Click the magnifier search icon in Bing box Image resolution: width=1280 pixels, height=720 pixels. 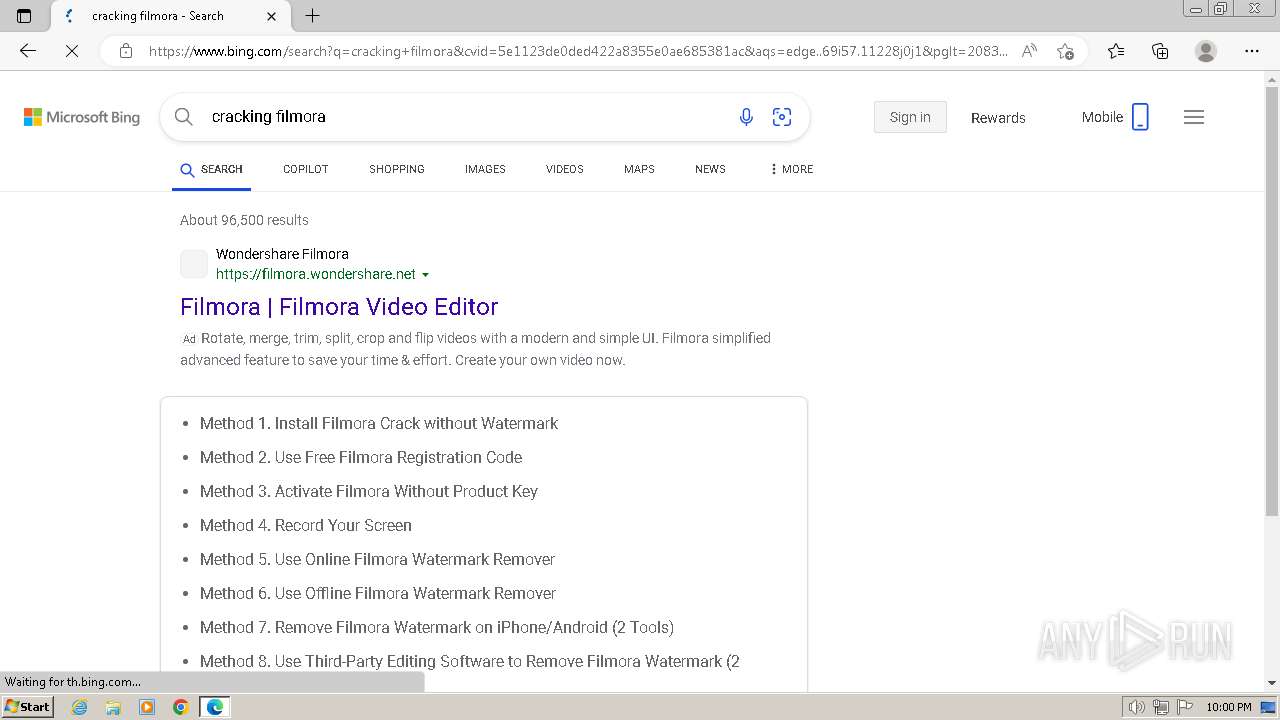[x=184, y=117]
